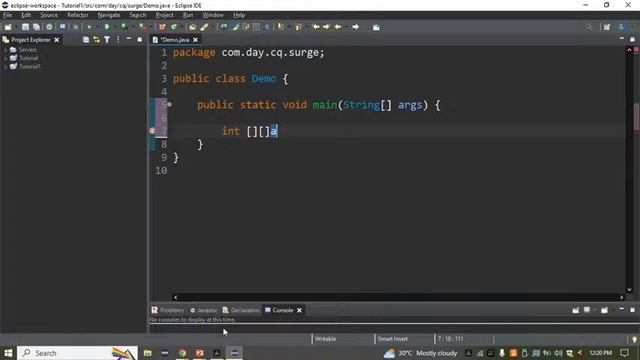Screen dimensions: 640x360
Task: Open the File menu
Action: click(x=7, y=15)
